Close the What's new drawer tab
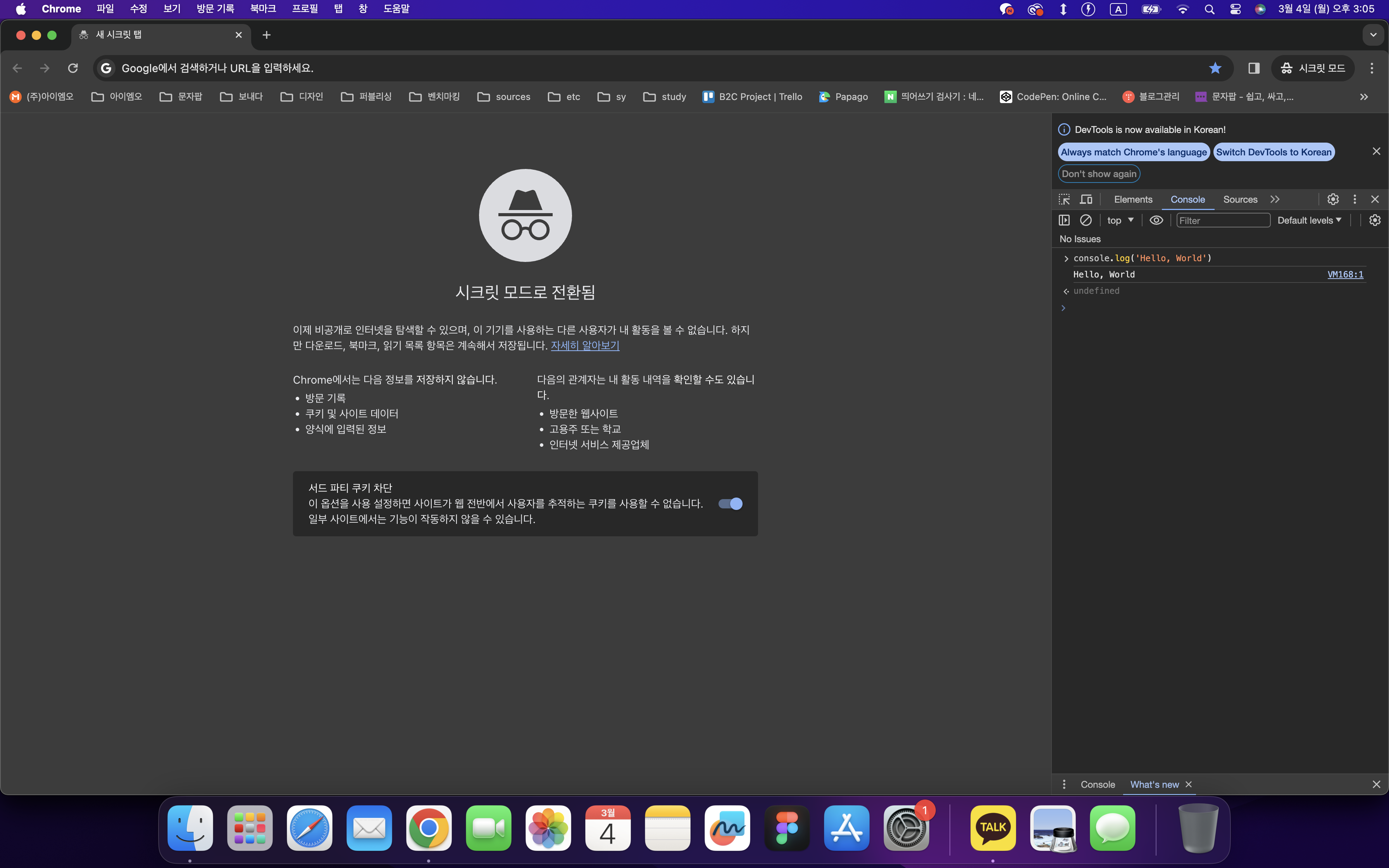The height and width of the screenshot is (868, 1389). point(1188,784)
